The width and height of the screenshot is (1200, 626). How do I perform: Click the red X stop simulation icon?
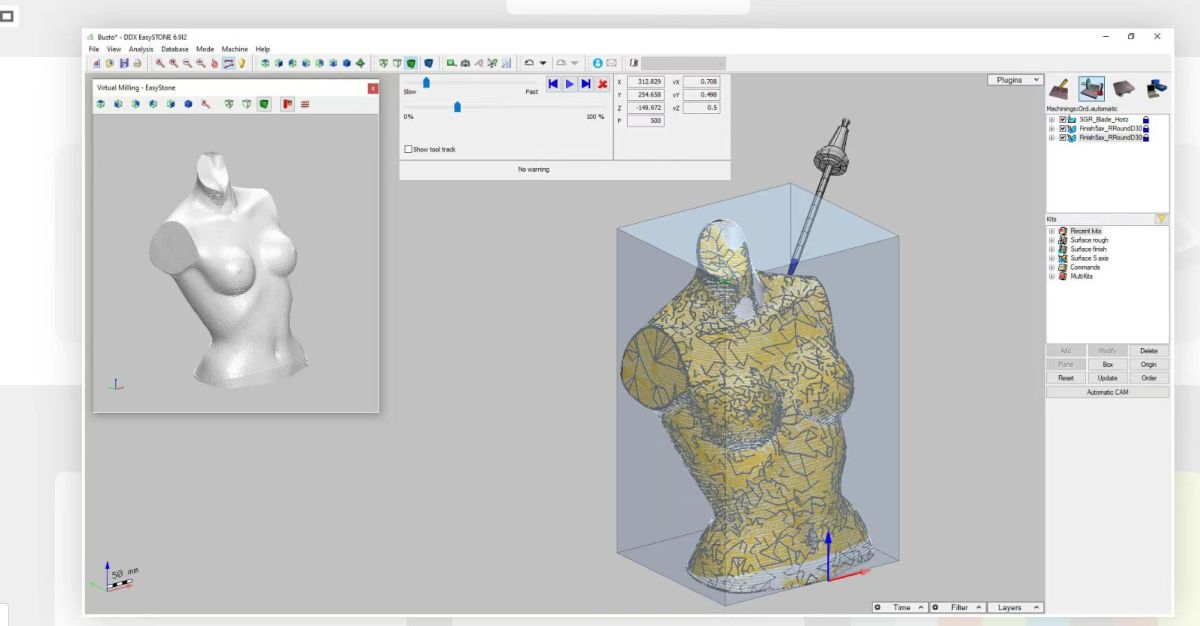pyautogui.click(x=603, y=85)
